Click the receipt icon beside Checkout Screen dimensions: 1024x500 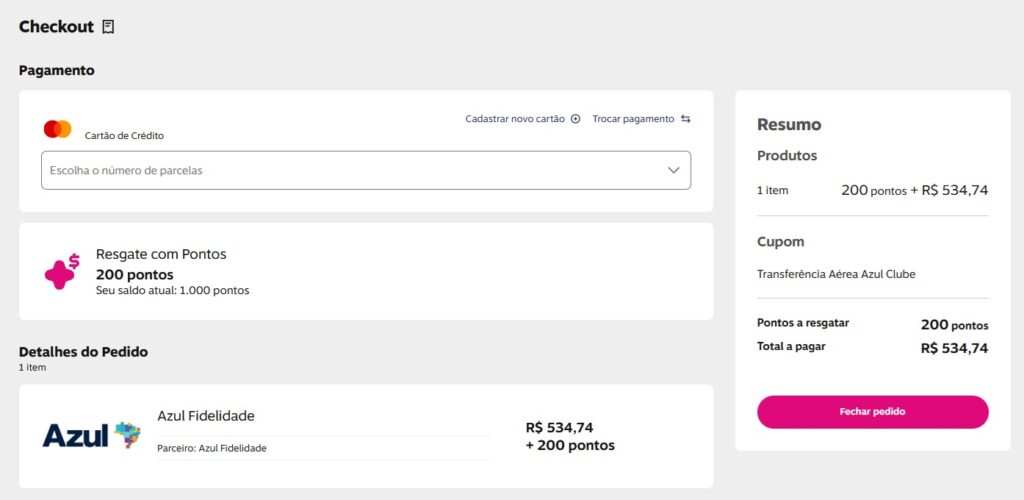pos(108,27)
